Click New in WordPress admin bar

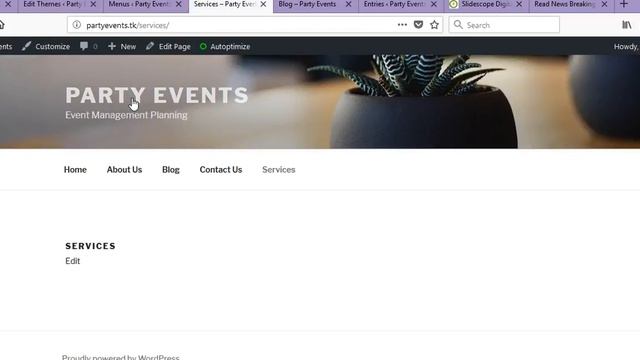coord(128,47)
